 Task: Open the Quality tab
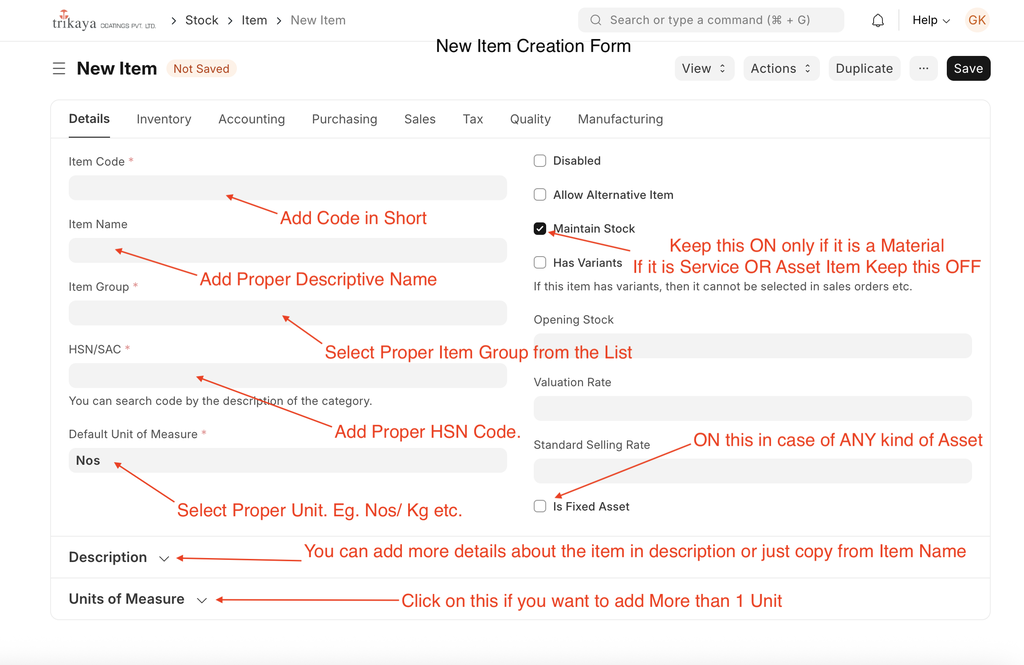pos(530,119)
